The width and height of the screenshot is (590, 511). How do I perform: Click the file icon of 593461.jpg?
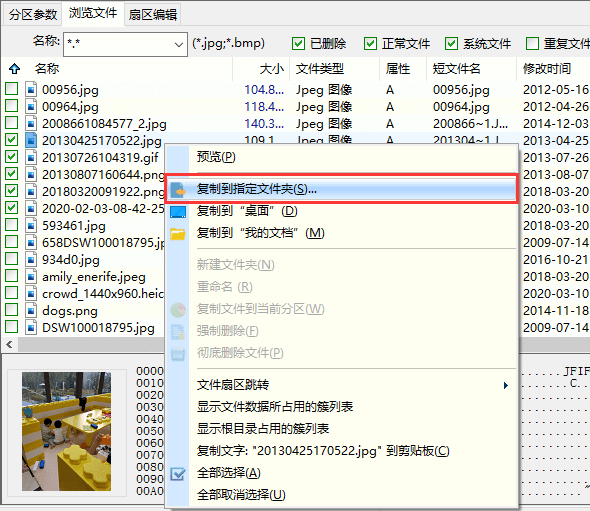(31, 225)
